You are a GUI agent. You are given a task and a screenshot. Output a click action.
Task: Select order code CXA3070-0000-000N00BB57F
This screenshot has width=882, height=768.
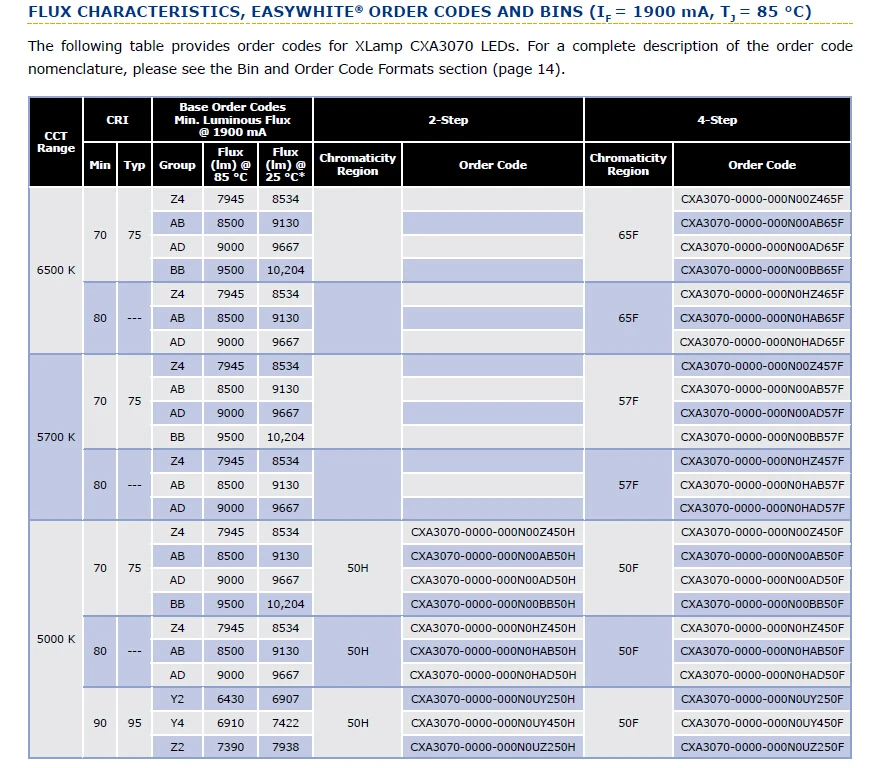(762, 437)
